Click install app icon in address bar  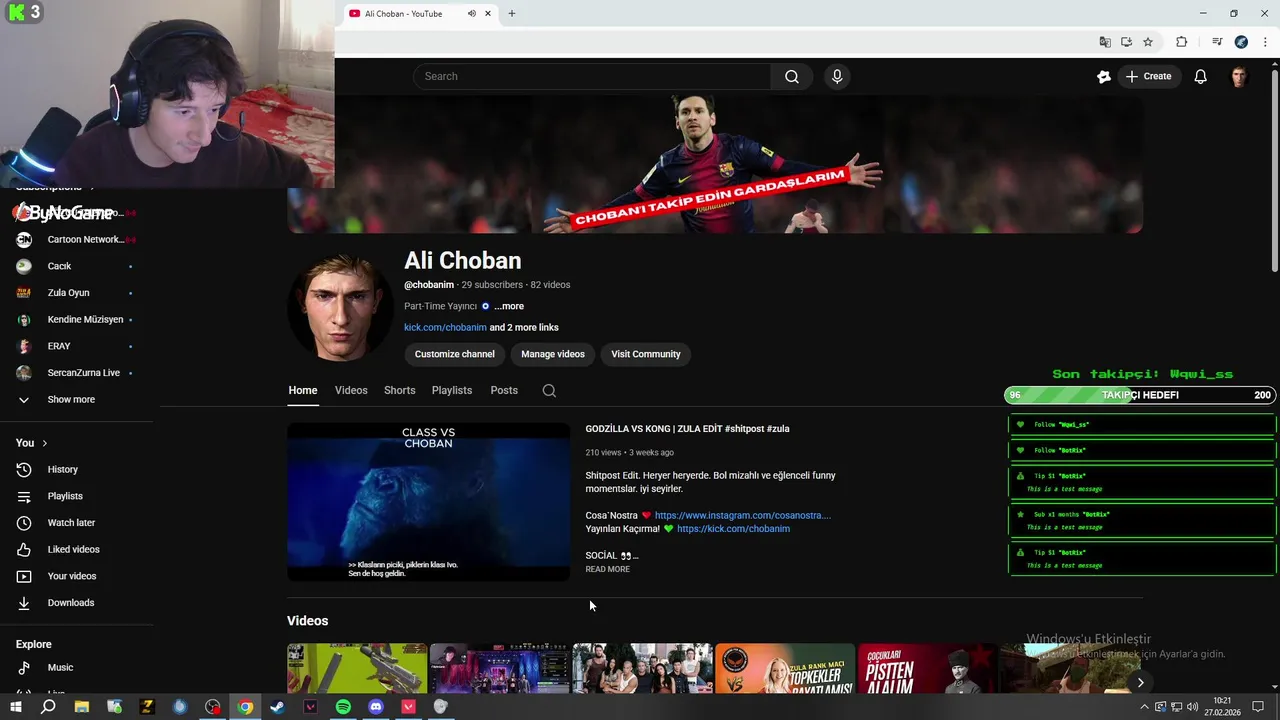1126,42
